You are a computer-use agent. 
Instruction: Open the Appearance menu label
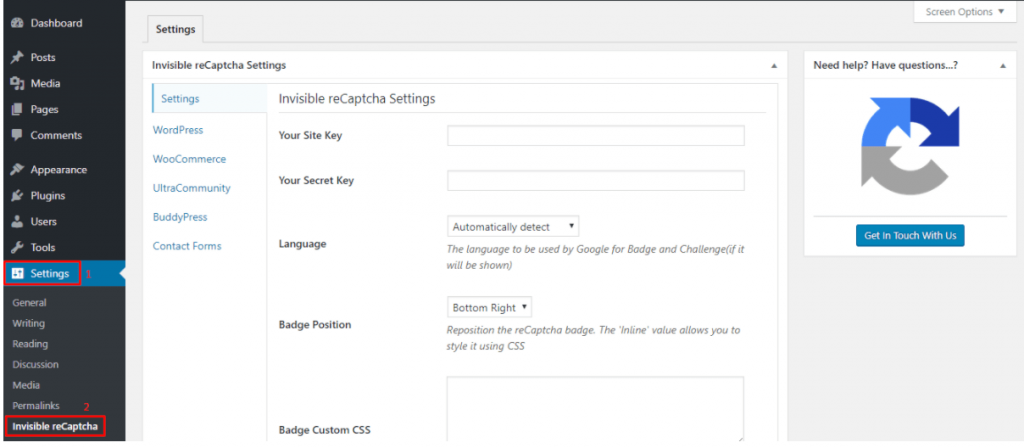(59, 170)
